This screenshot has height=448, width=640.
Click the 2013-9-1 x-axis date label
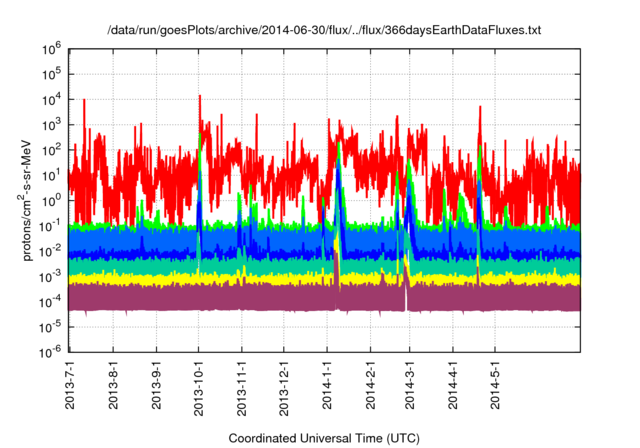click(x=156, y=385)
